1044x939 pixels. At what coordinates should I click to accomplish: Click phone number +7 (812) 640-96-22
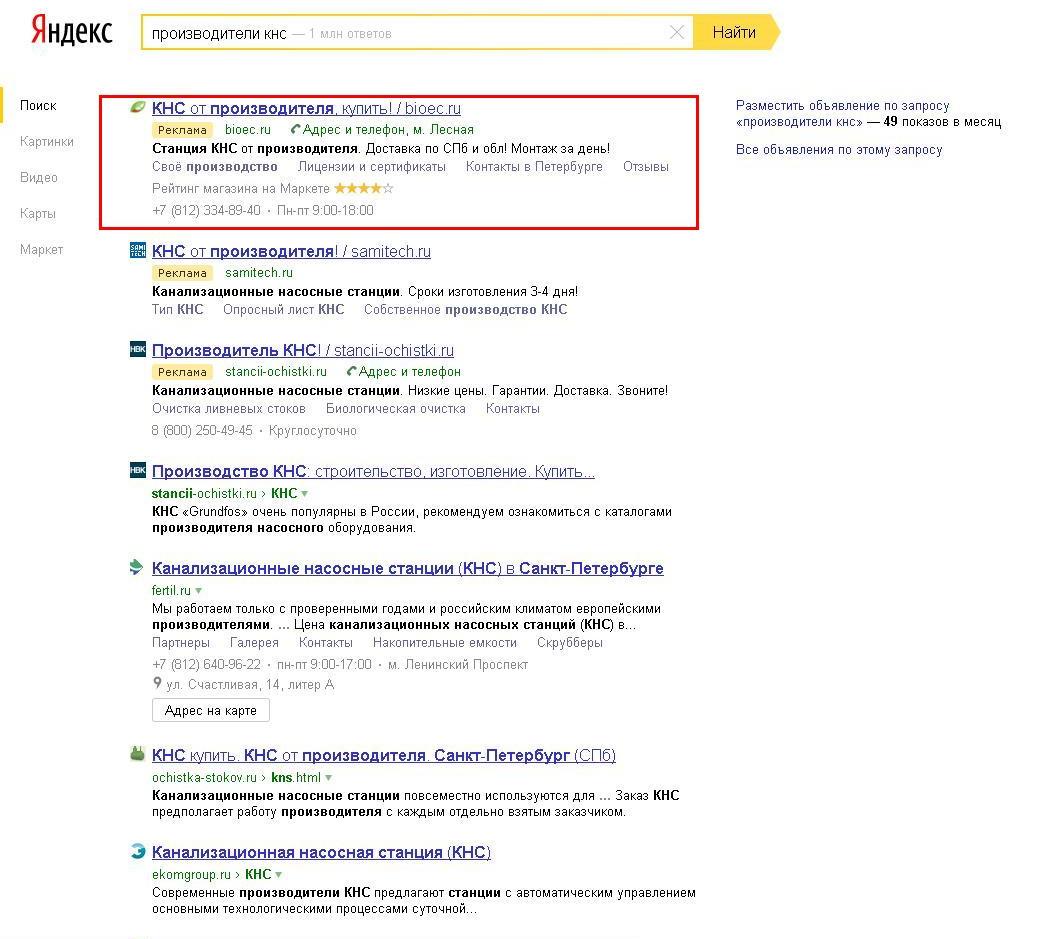(x=206, y=664)
